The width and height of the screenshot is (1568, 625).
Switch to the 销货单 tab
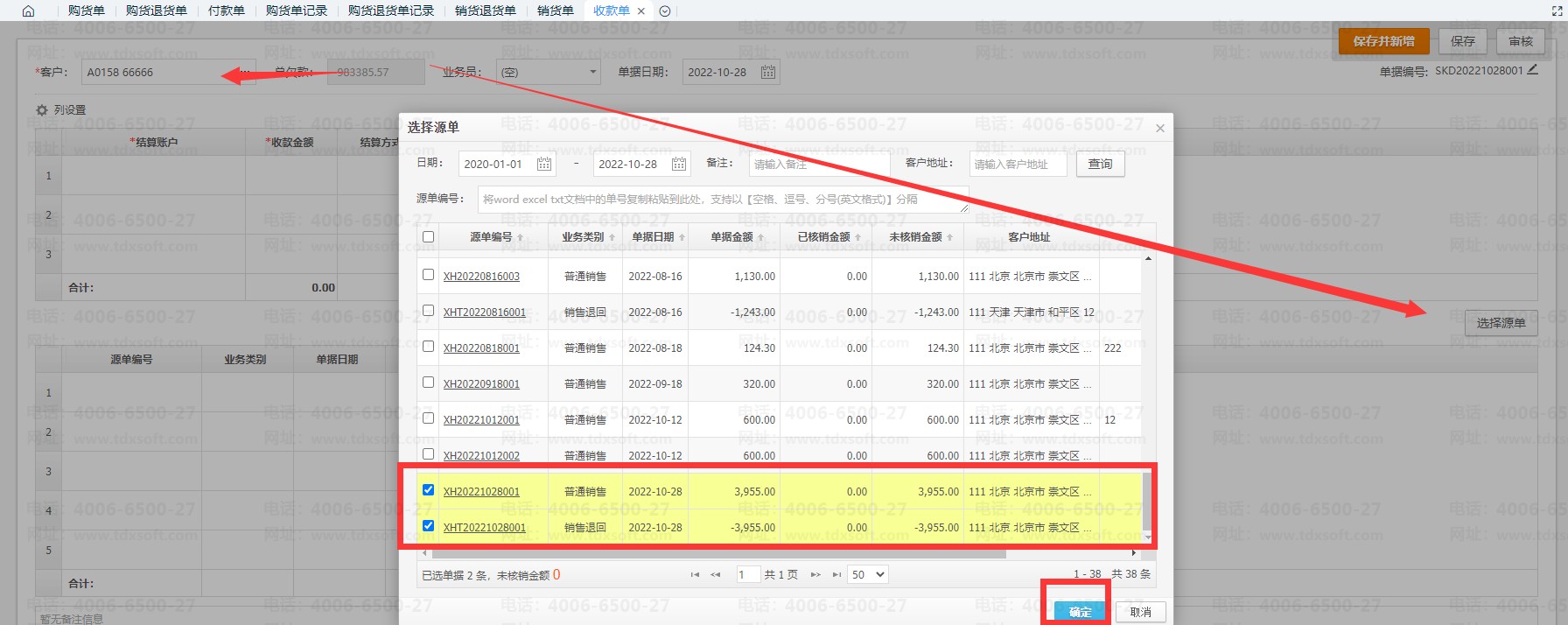click(x=556, y=11)
